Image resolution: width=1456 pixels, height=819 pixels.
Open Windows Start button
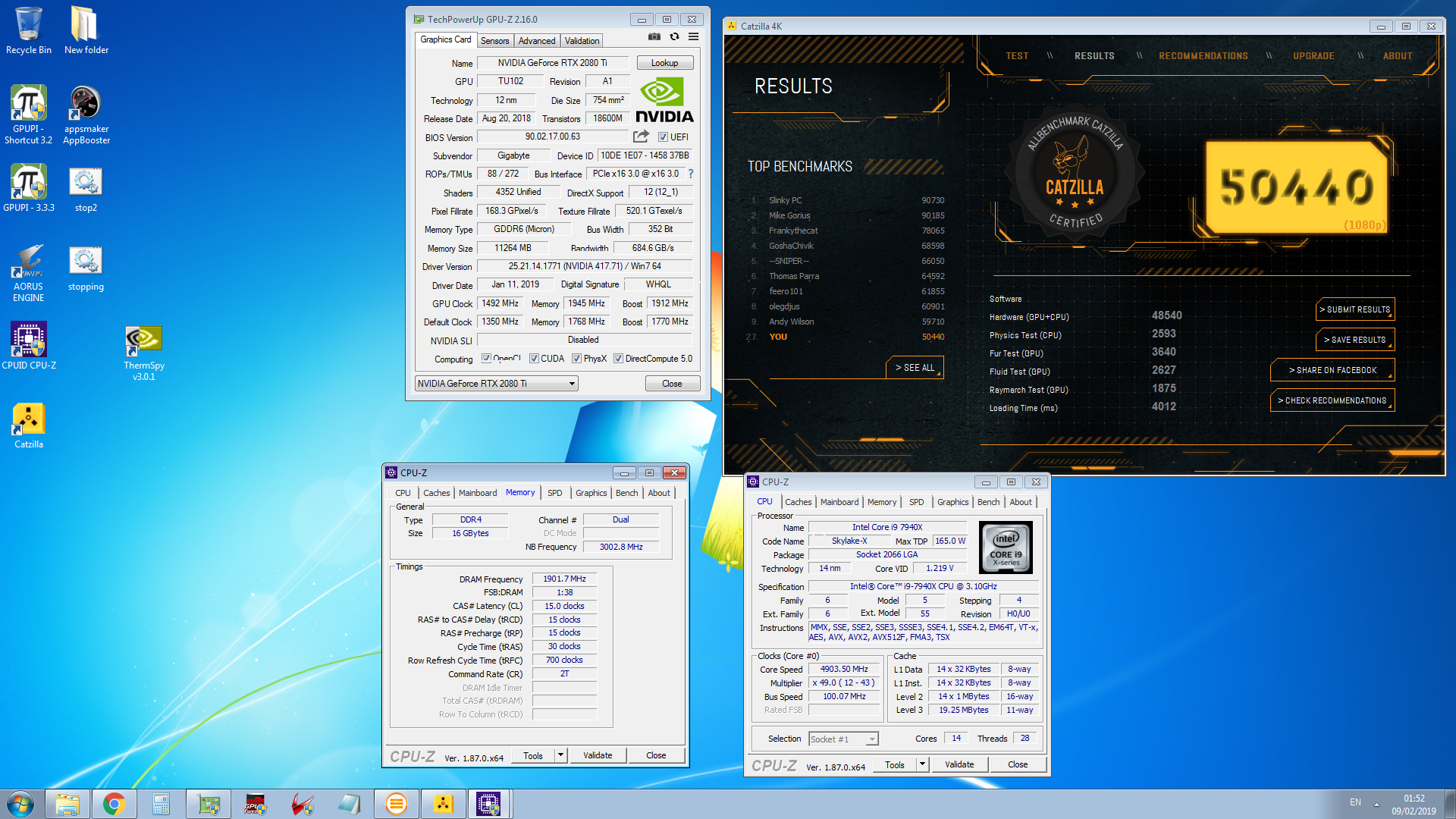tap(20, 804)
